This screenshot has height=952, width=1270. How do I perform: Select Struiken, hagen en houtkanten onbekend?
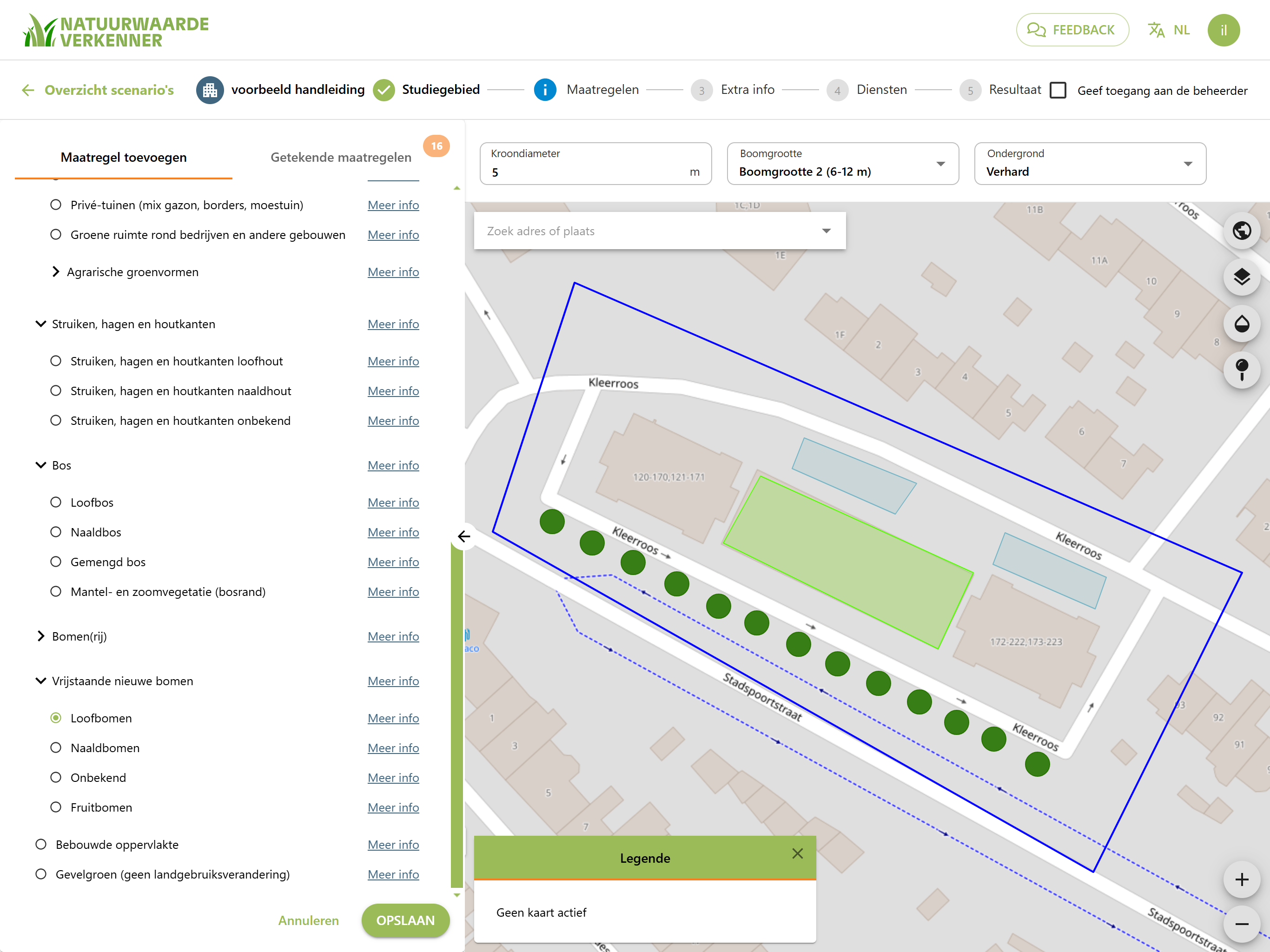pos(56,421)
